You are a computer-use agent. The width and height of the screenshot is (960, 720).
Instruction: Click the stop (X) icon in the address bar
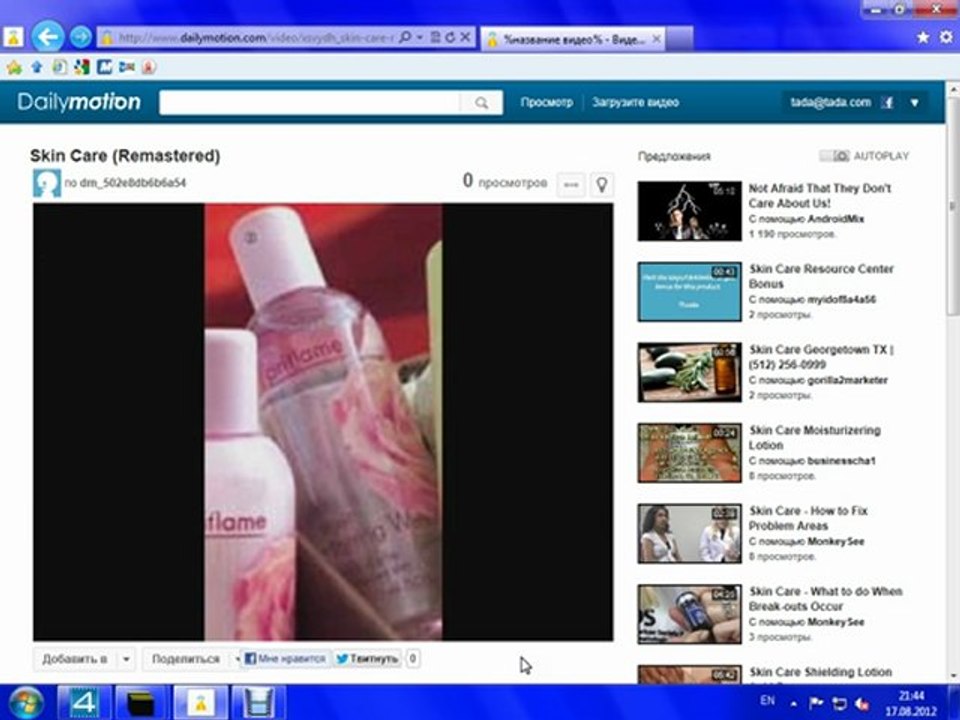tap(466, 37)
